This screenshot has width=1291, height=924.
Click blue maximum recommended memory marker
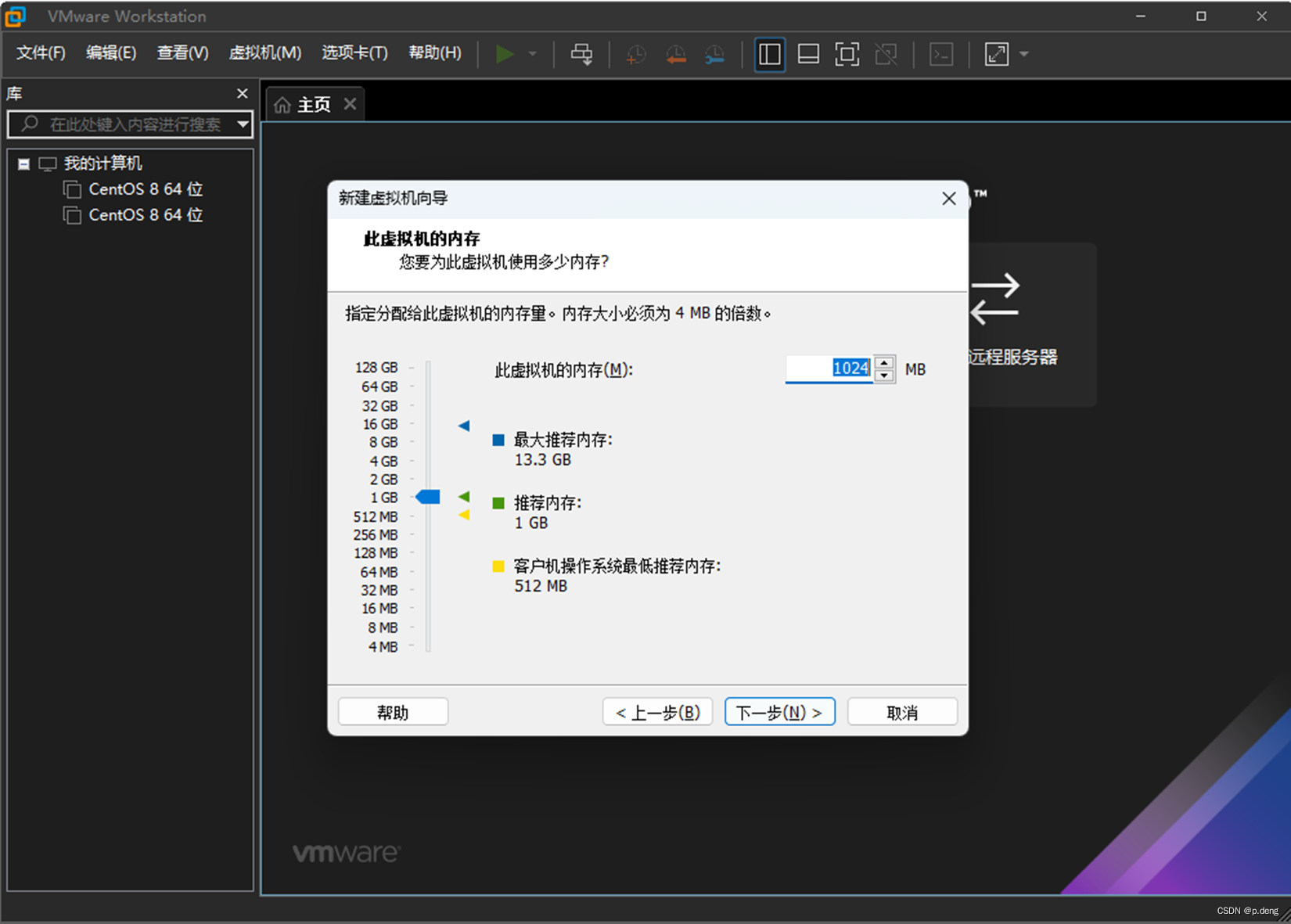[464, 426]
